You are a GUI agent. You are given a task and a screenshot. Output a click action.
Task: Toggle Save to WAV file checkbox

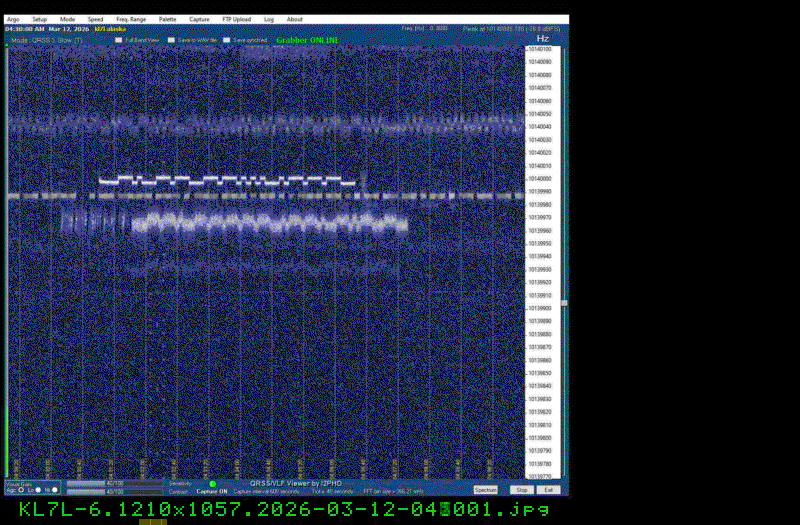click(x=170, y=41)
